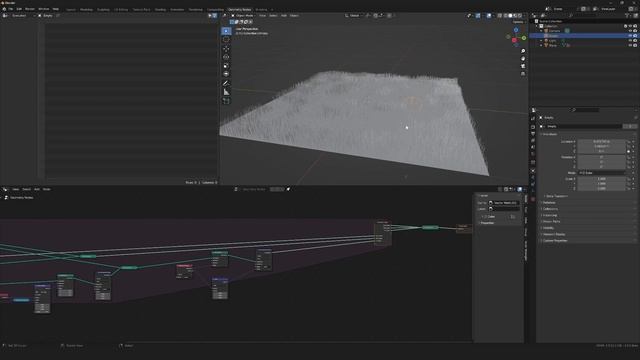Viewport: 640px width, 360px height.
Task: Toggle X-ray in viewport header
Action: click(500, 16)
